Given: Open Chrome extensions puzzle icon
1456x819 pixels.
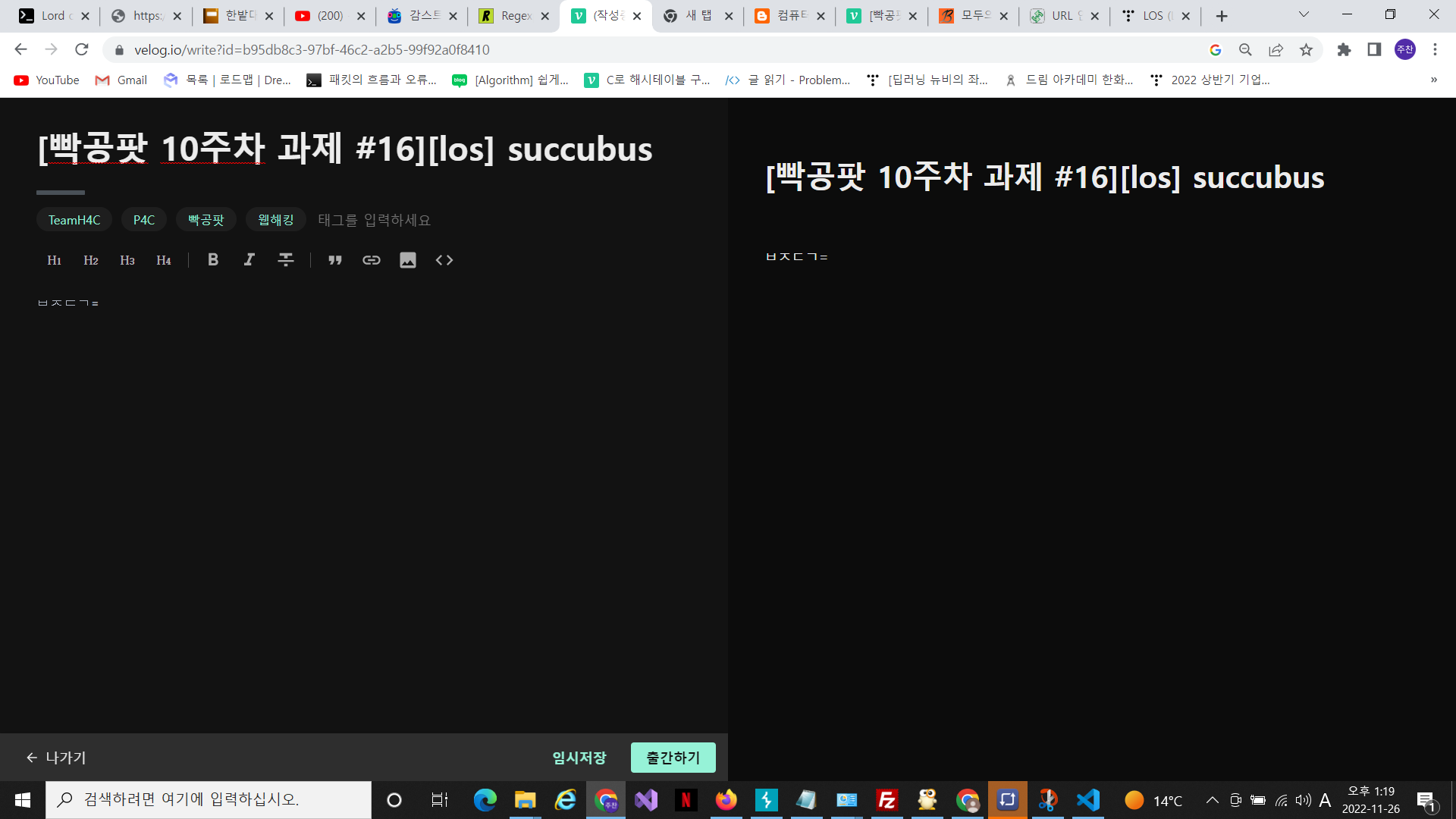Looking at the screenshot, I should 1344,49.
